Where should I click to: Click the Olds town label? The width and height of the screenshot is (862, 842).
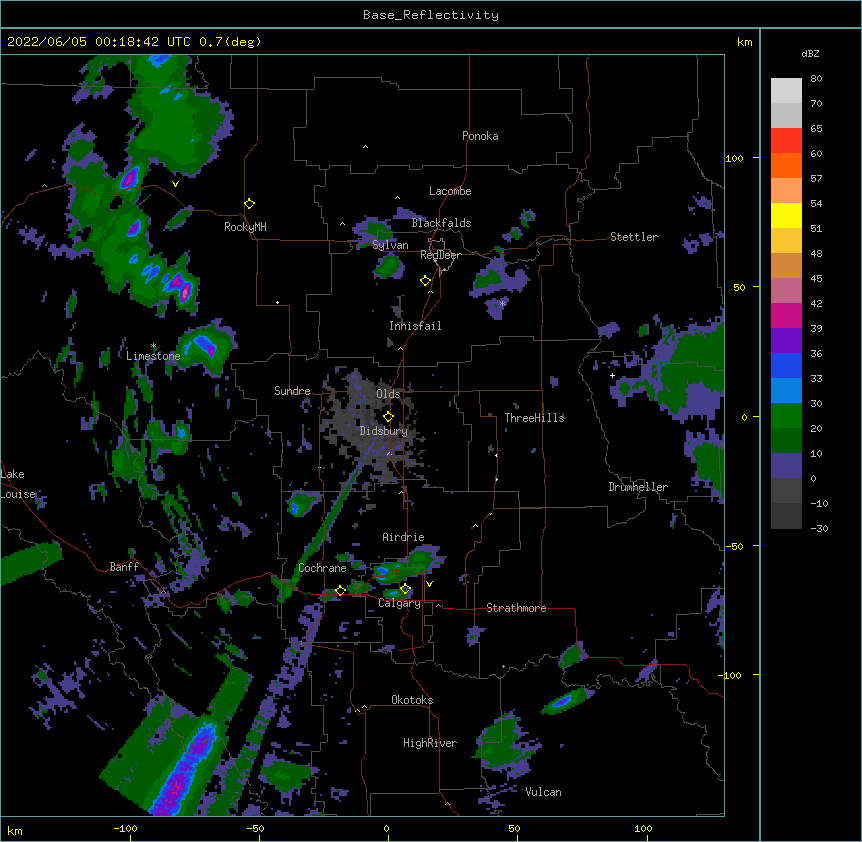point(388,394)
